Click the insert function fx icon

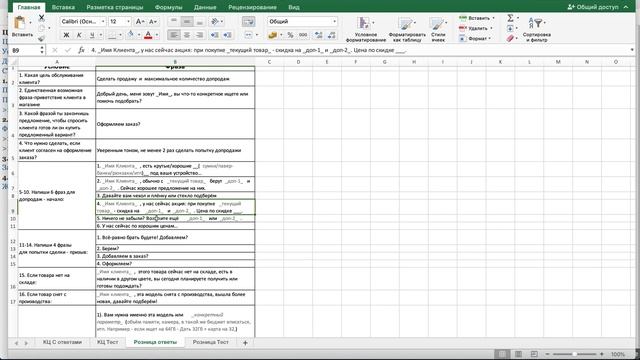(81, 50)
